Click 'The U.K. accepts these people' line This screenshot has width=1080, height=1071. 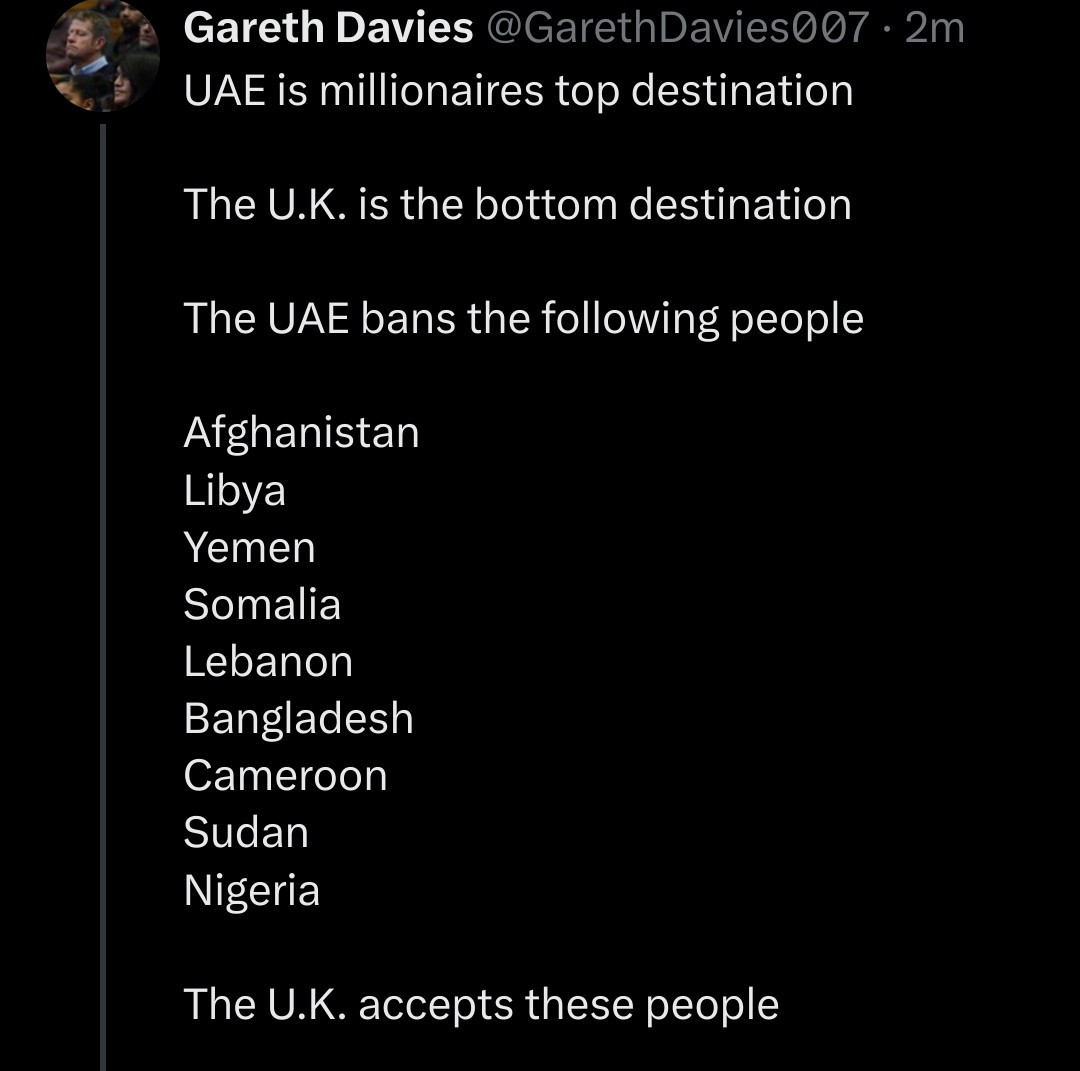pos(481,1005)
